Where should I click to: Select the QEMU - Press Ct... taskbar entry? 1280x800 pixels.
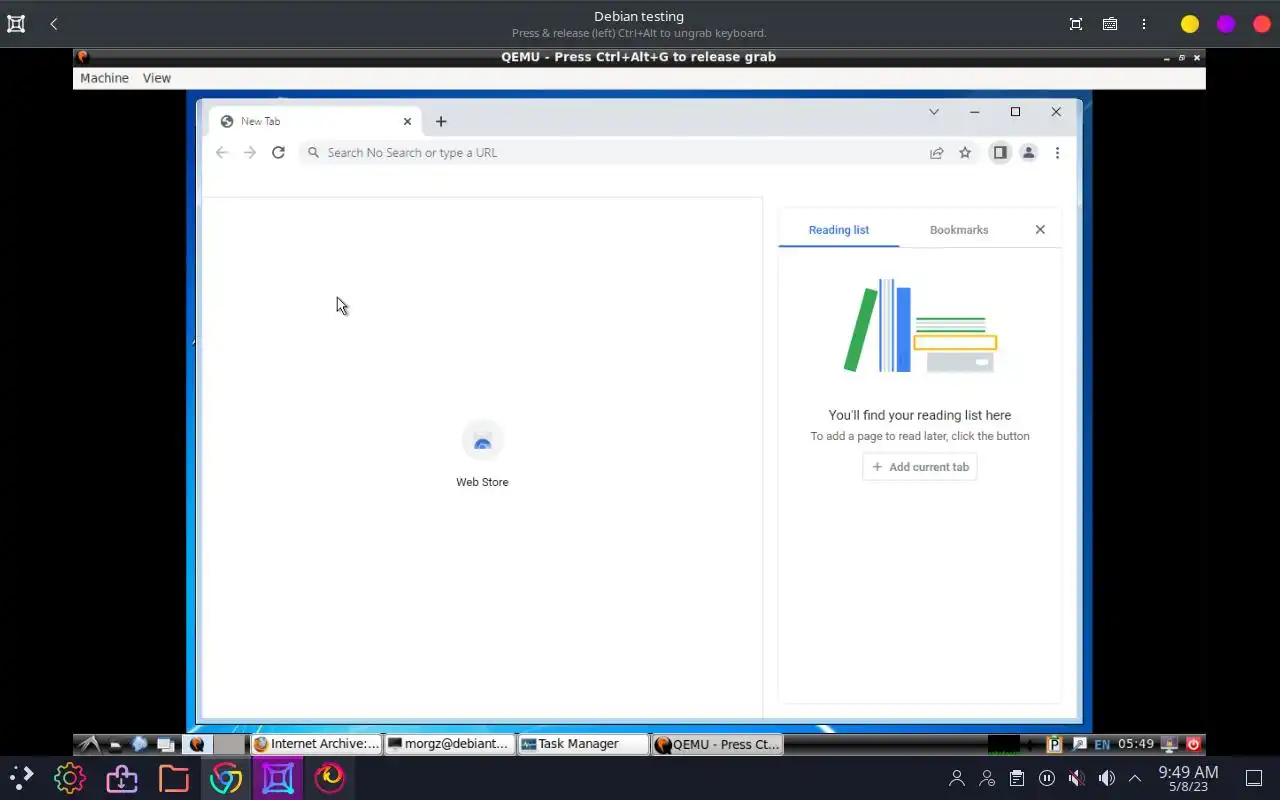(717, 744)
